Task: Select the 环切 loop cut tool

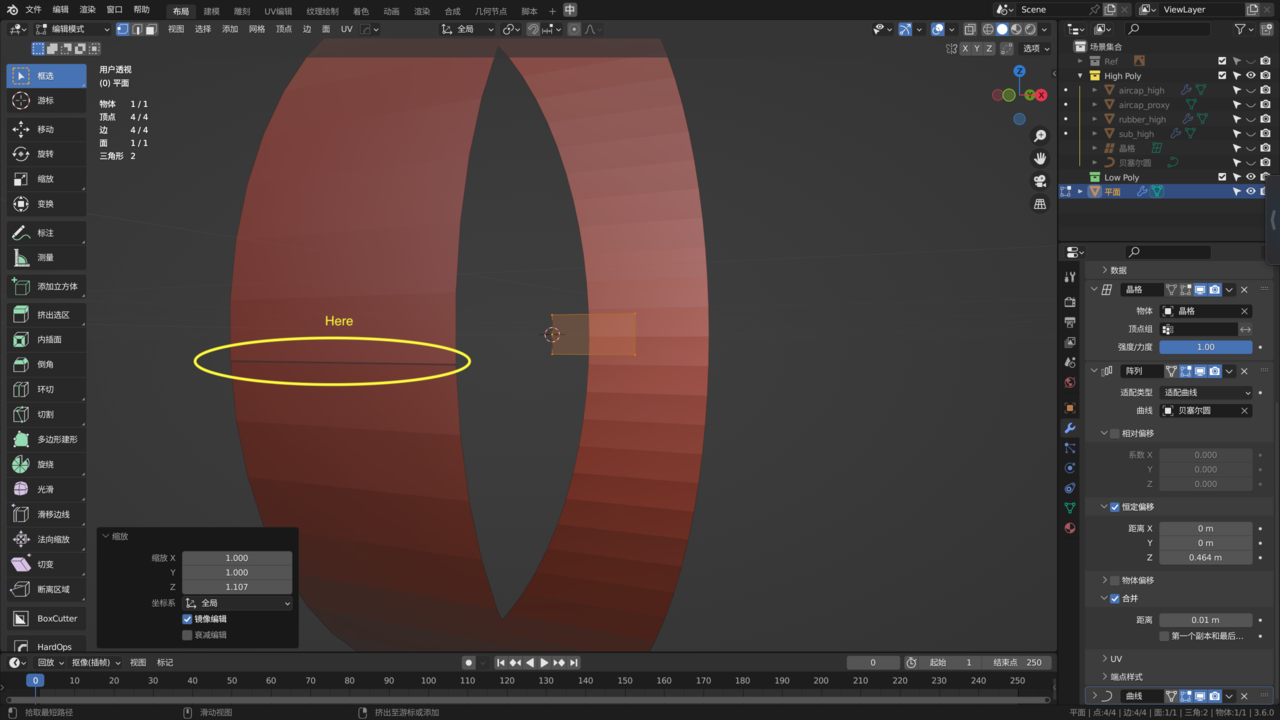Action: [46, 390]
